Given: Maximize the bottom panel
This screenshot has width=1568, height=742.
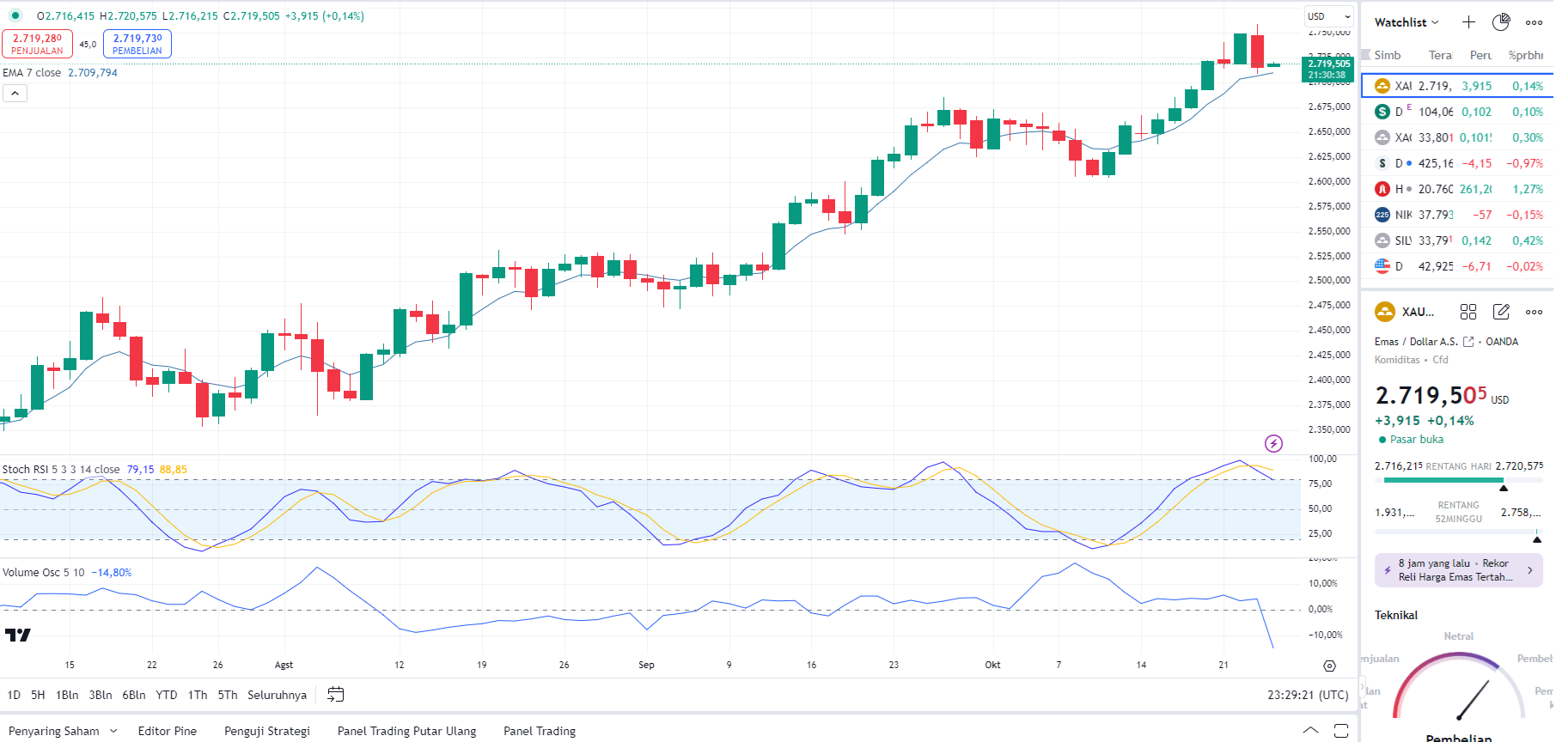Looking at the screenshot, I should pos(1341,731).
